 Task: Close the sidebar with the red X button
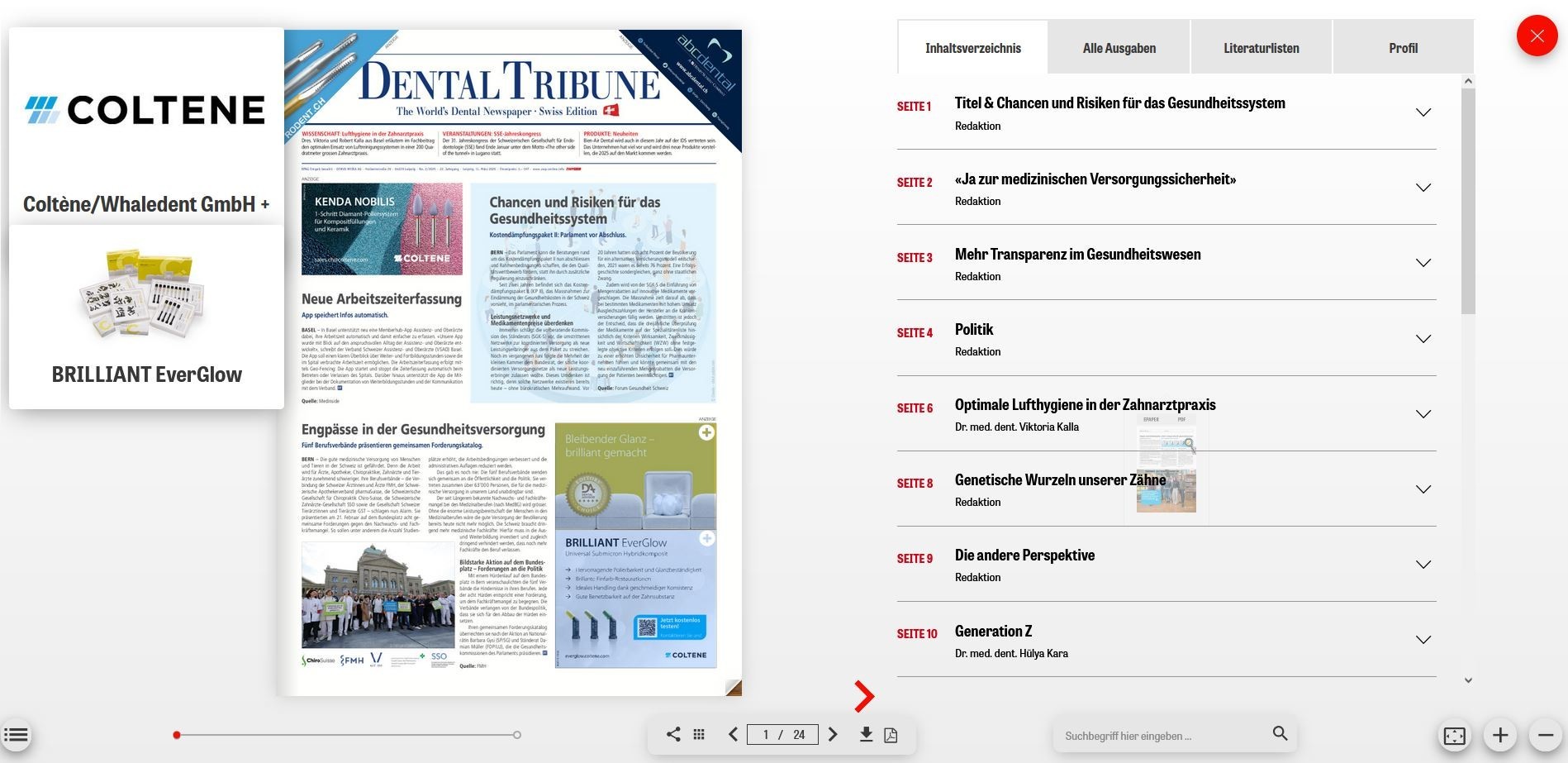(1537, 36)
